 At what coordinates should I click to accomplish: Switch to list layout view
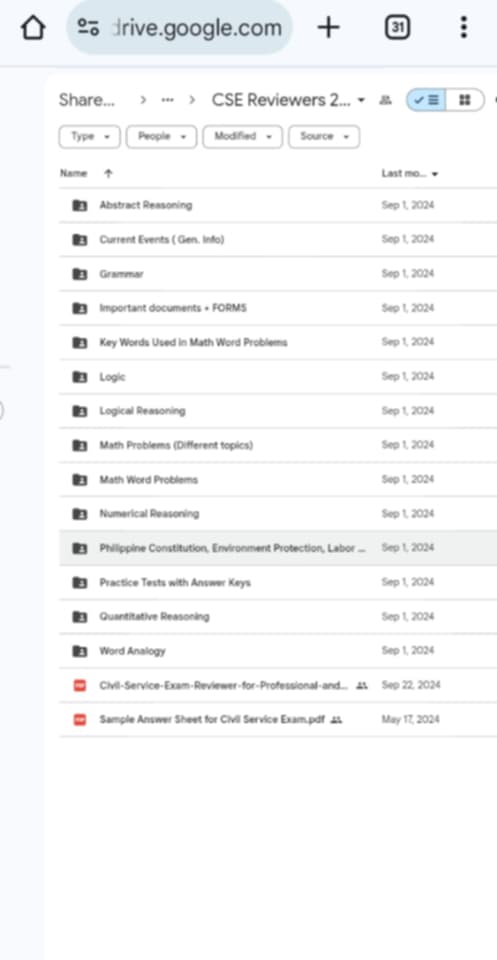(x=426, y=100)
